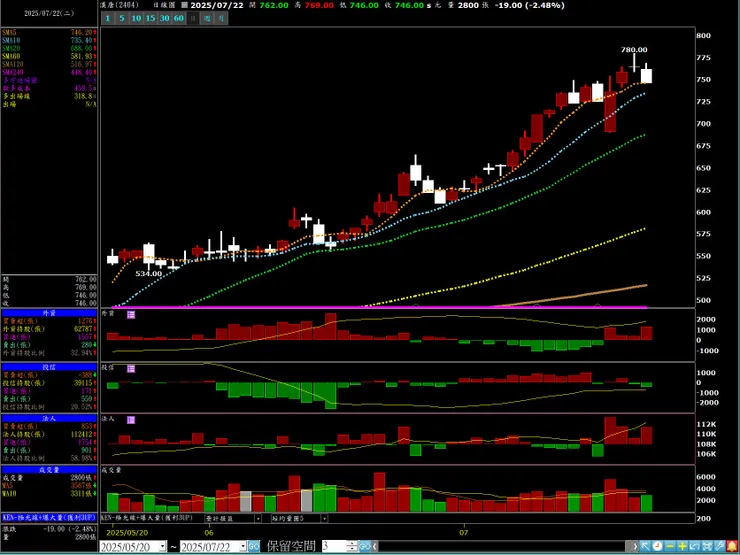Click the SMA10 legend row
Screen dimensions: 740x555
click(x=49, y=40)
